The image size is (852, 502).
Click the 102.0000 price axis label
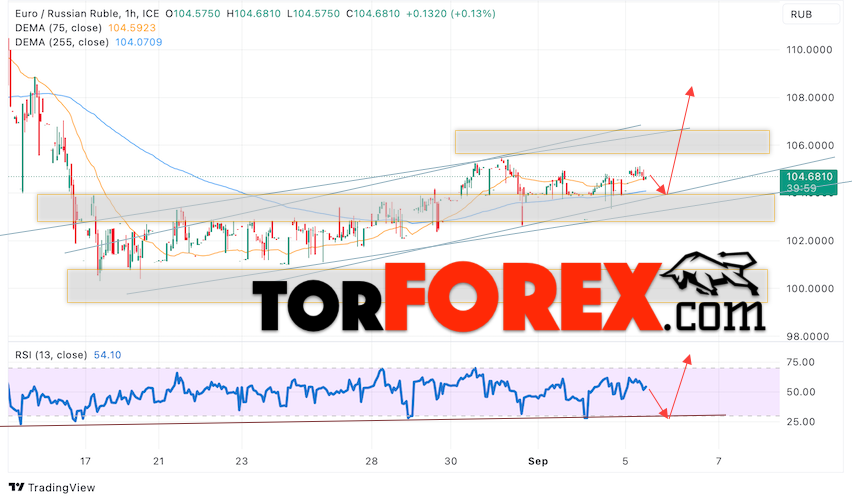tap(809, 241)
